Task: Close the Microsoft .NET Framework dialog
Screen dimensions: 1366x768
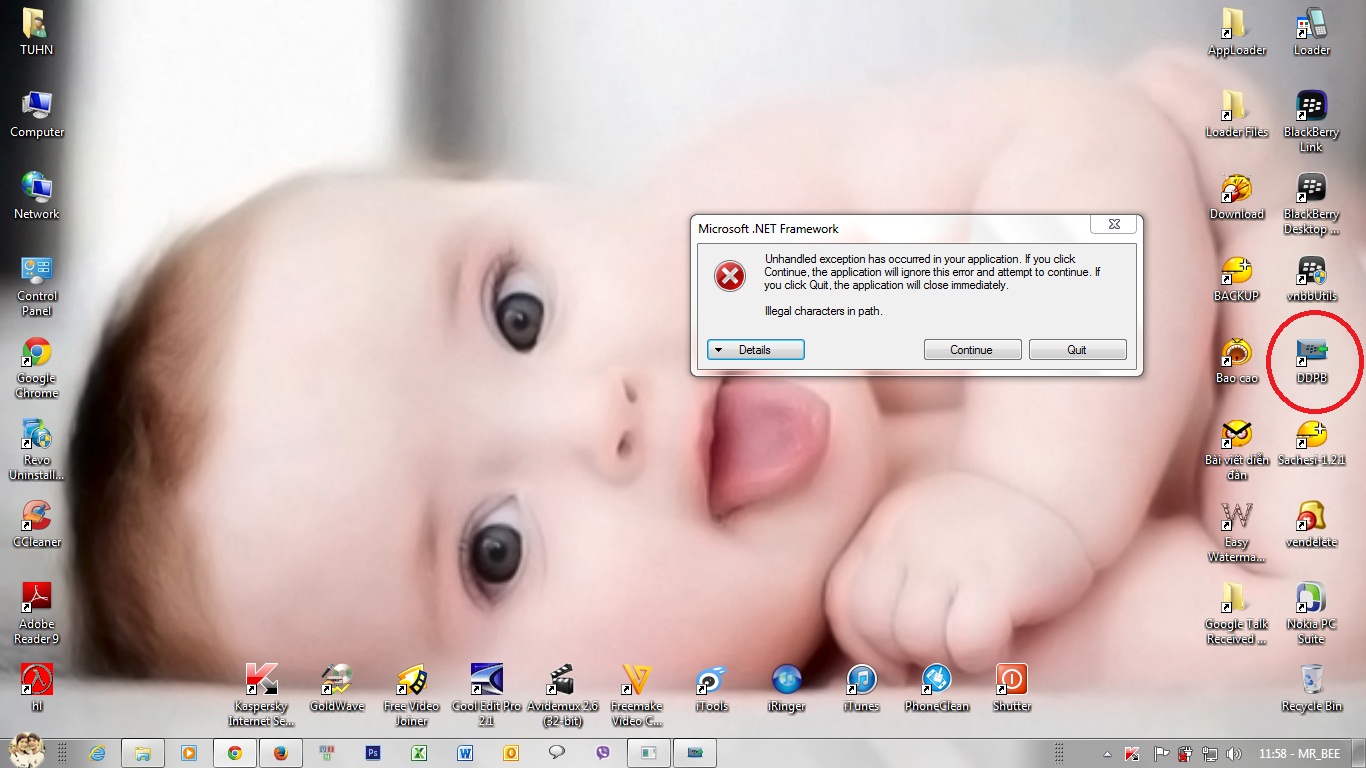Action: [x=1113, y=225]
